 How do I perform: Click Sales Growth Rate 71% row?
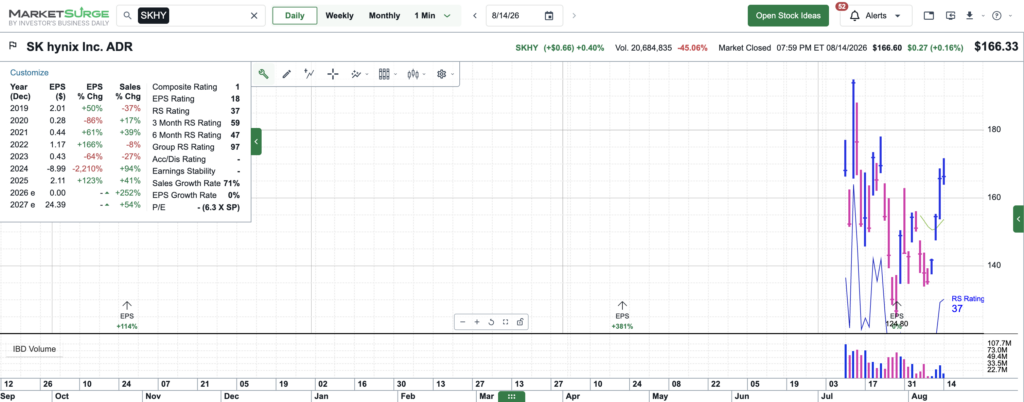pyautogui.click(x=196, y=183)
